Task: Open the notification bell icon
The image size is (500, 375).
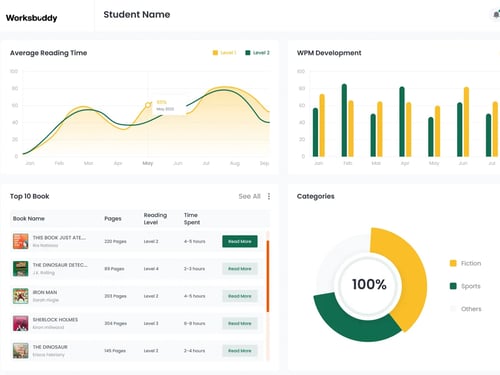Action: [x=496, y=15]
